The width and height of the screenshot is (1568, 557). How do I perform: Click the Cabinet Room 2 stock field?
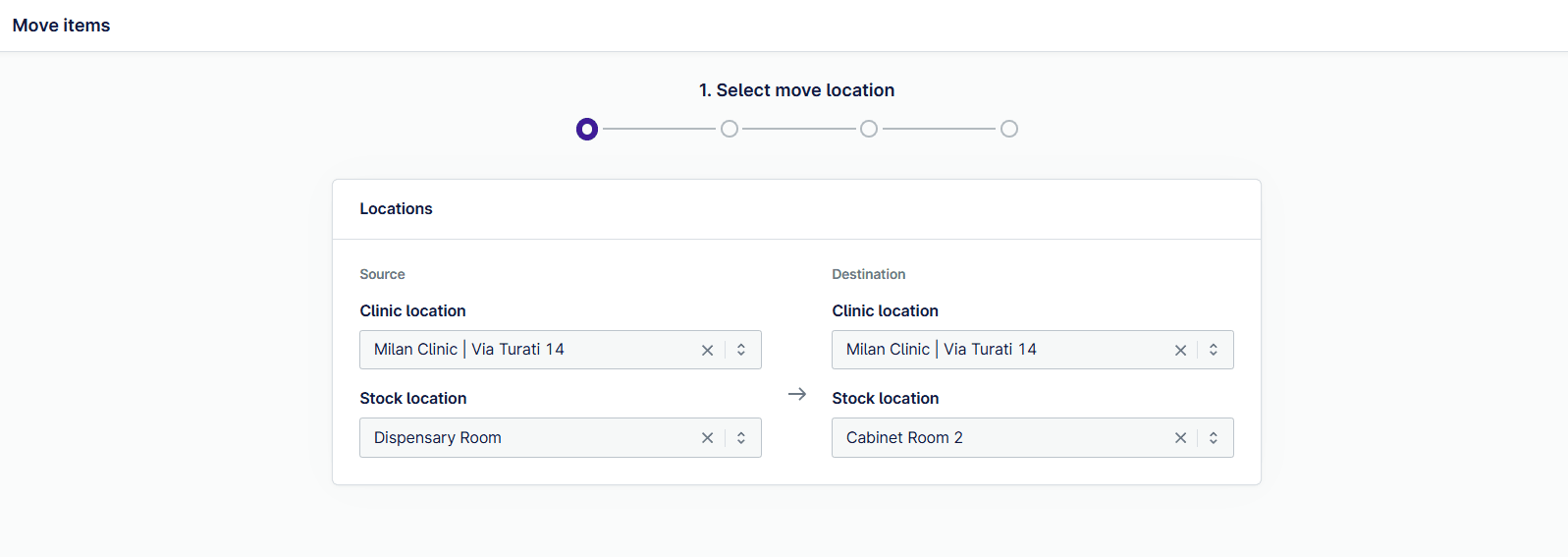pos(904,438)
